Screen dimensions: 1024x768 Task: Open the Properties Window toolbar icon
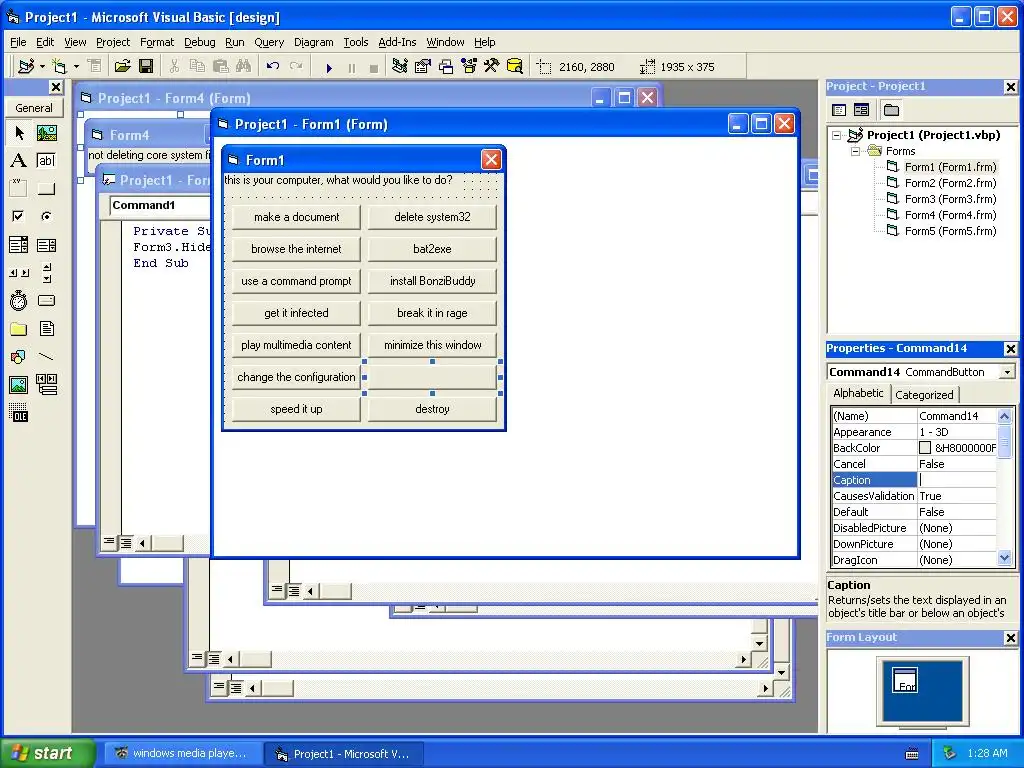click(x=423, y=67)
